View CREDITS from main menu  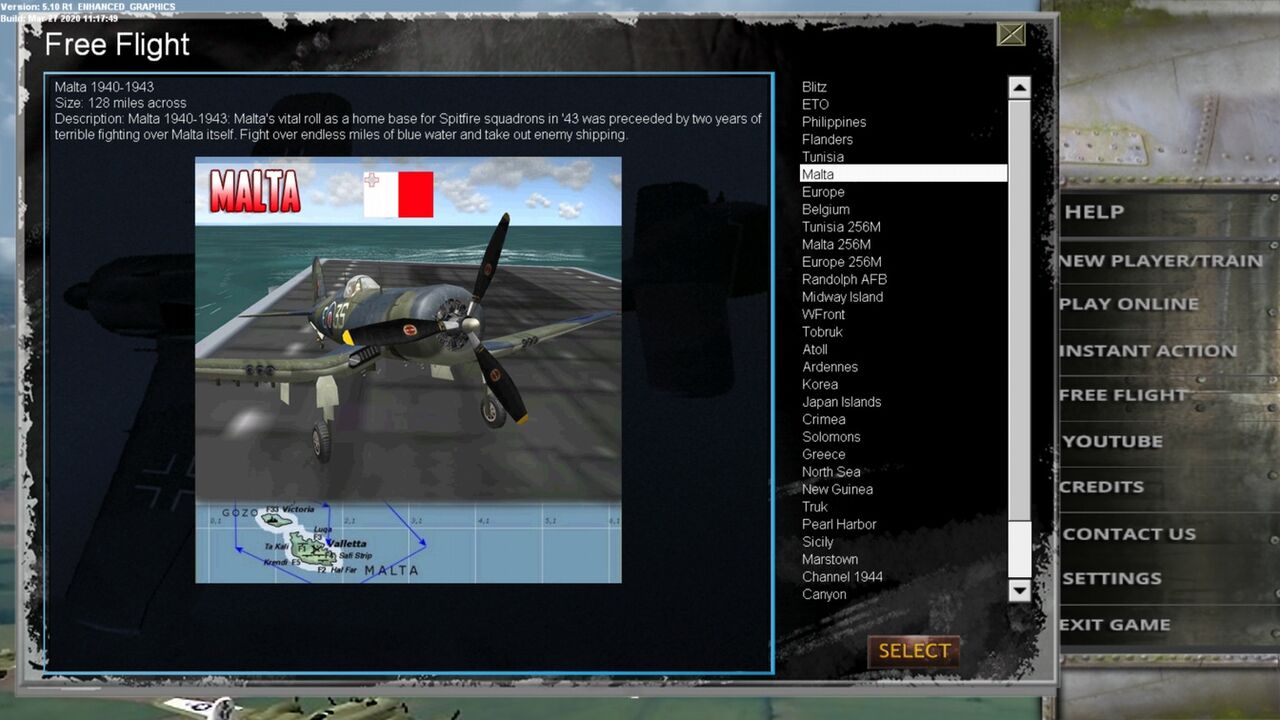[1102, 487]
